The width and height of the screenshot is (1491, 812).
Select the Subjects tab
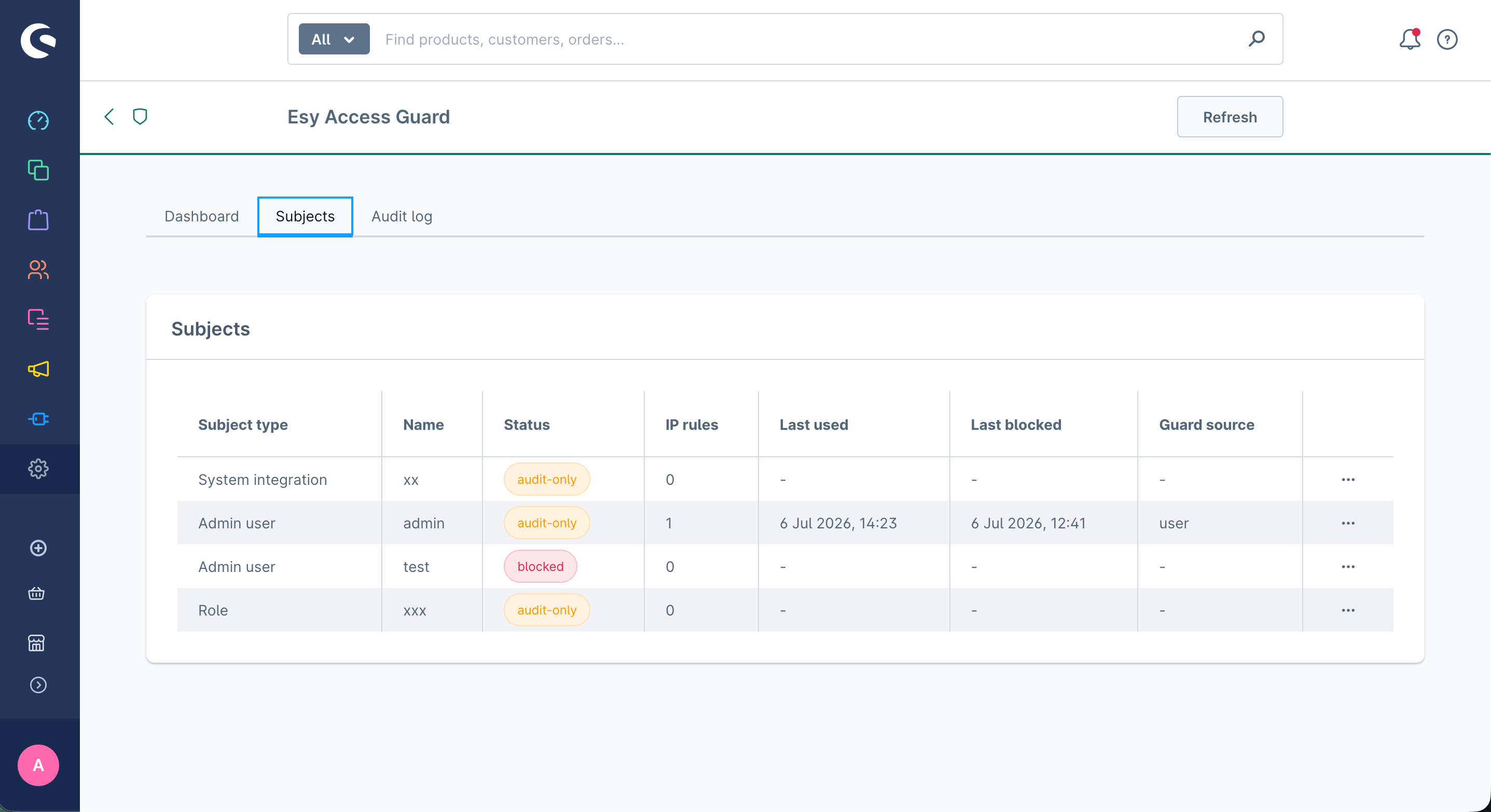tap(305, 216)
